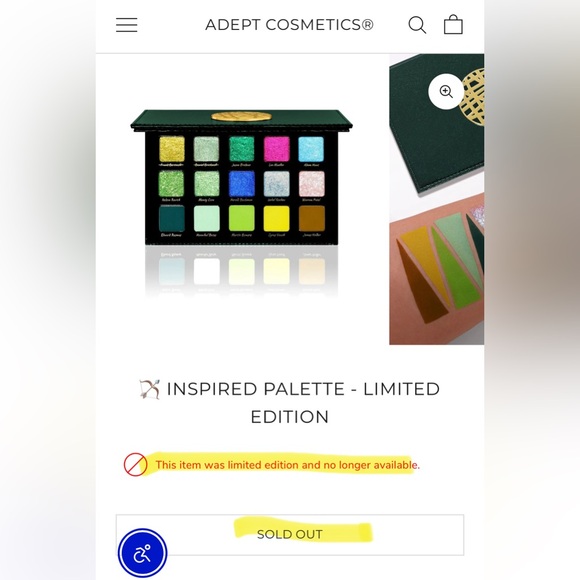Open the blue accessibility widget button
The height and width of the screenshot is (580, 580).
click(142, 553)
